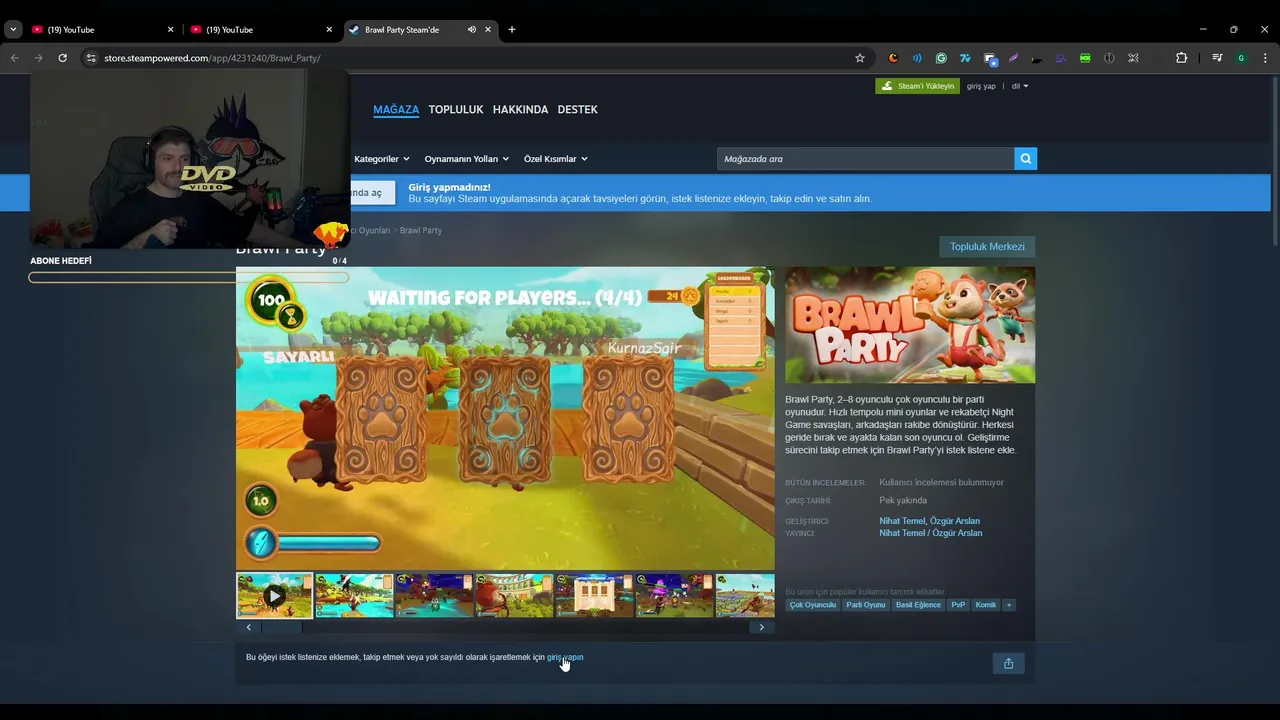Screen dimensions: 1280x720
Task: Click the purple feather extension icon
Action: pyautogui.click(x=1013, y=58)
